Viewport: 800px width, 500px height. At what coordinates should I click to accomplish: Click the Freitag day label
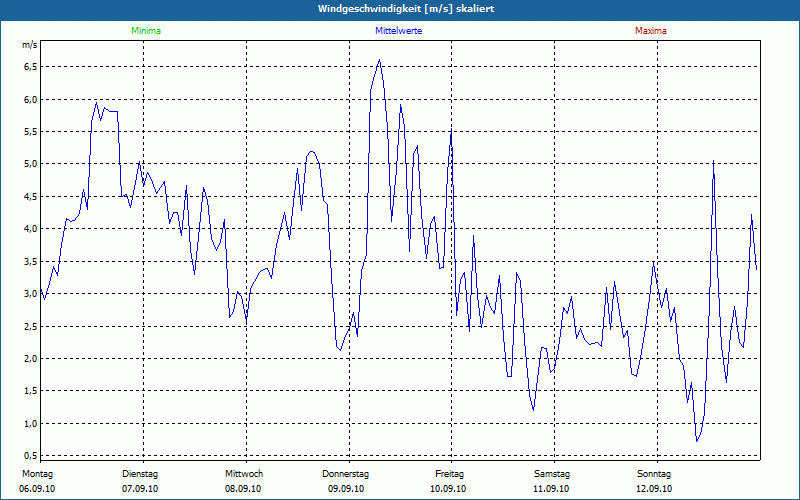pos(449,474)
